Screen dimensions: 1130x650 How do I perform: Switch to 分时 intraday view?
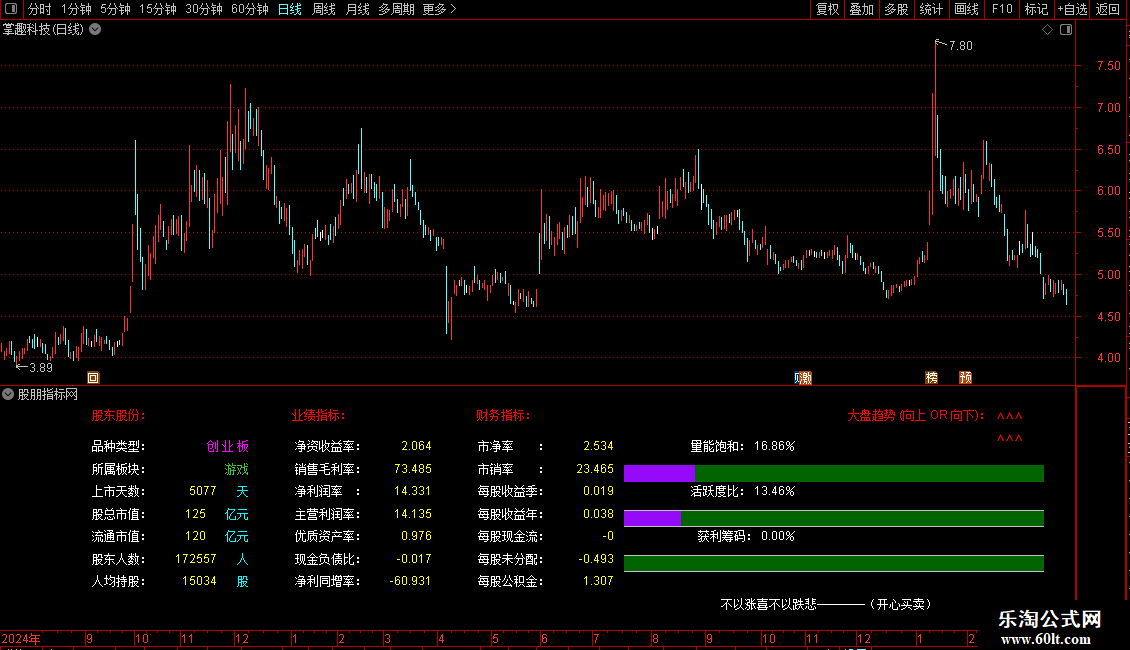(40, 9)
